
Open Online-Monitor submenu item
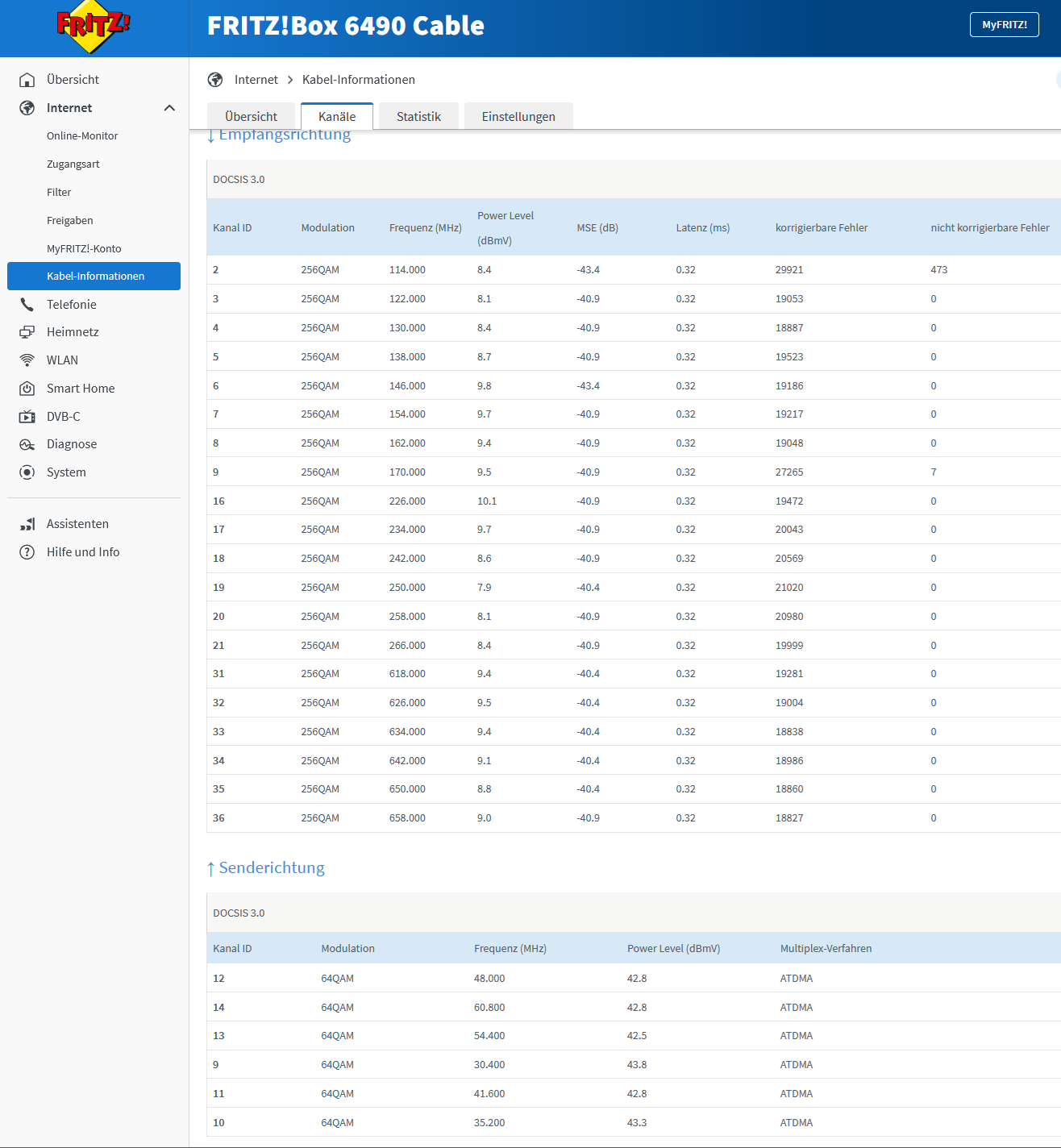[82, 135]
